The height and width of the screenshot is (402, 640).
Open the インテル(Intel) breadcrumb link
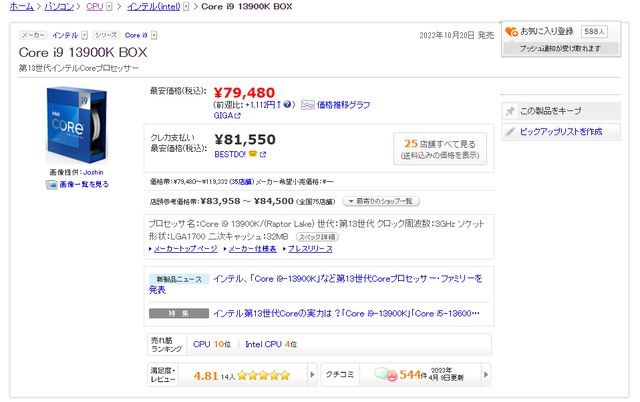click(153, 7)
